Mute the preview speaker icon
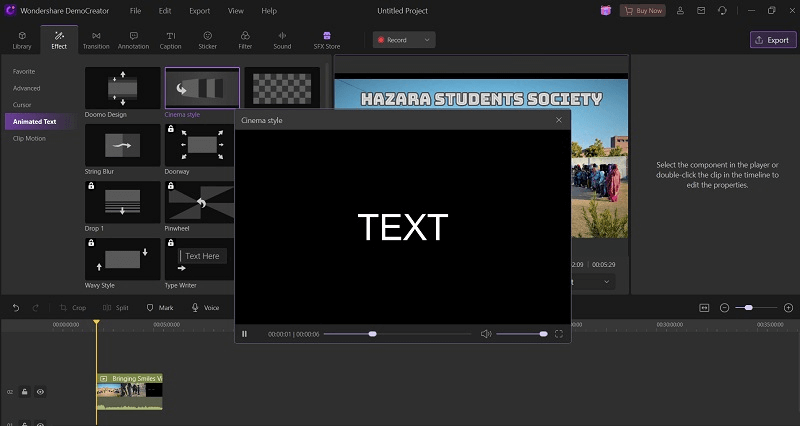 [x=486, y=334]
